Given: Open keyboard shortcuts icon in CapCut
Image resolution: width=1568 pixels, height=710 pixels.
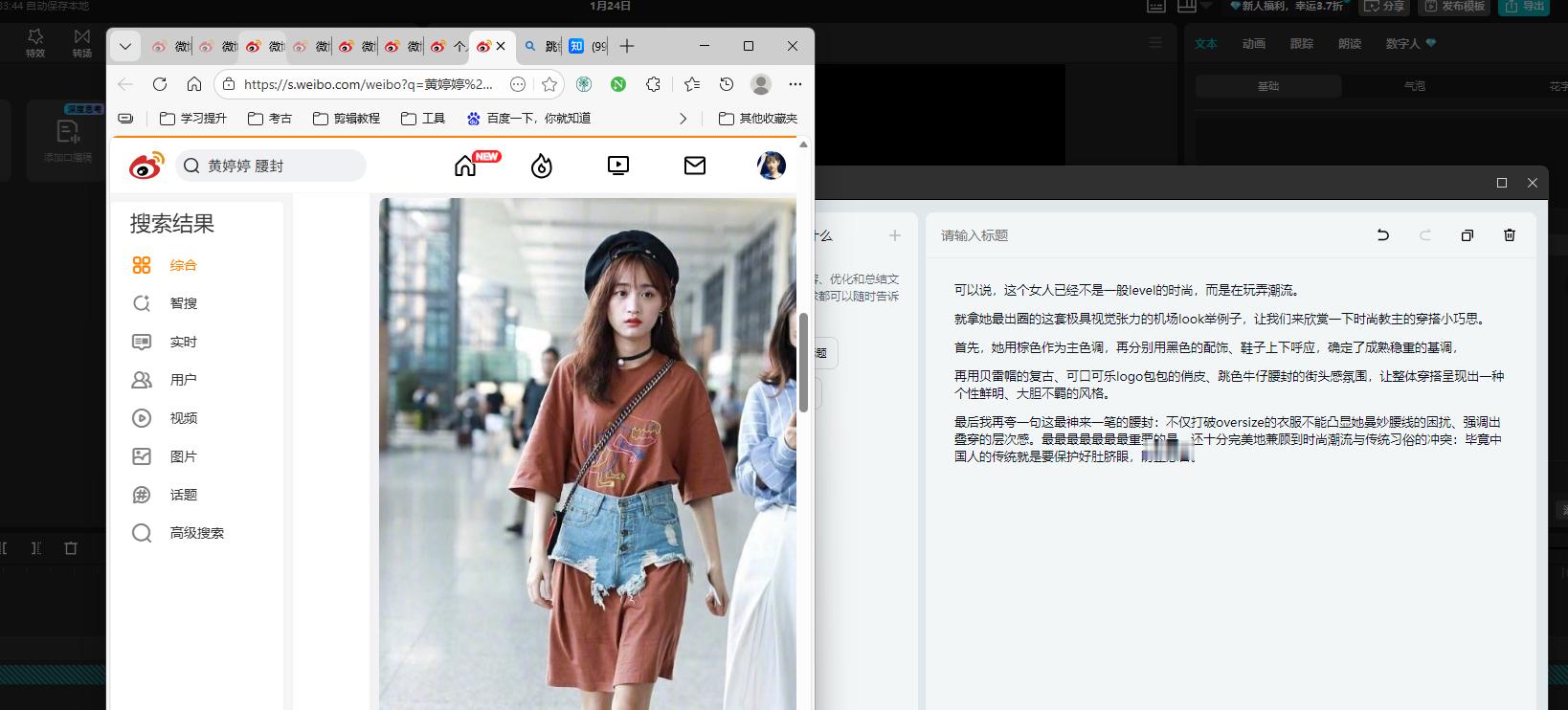Looking at the screenshot, I should (1156, 6).
